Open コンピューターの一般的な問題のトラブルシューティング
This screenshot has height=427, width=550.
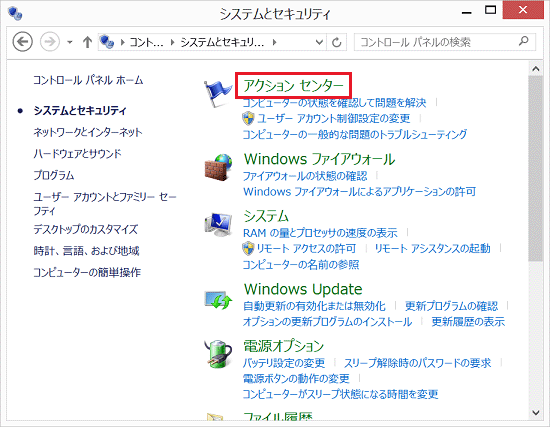click(x=355, y=134)
